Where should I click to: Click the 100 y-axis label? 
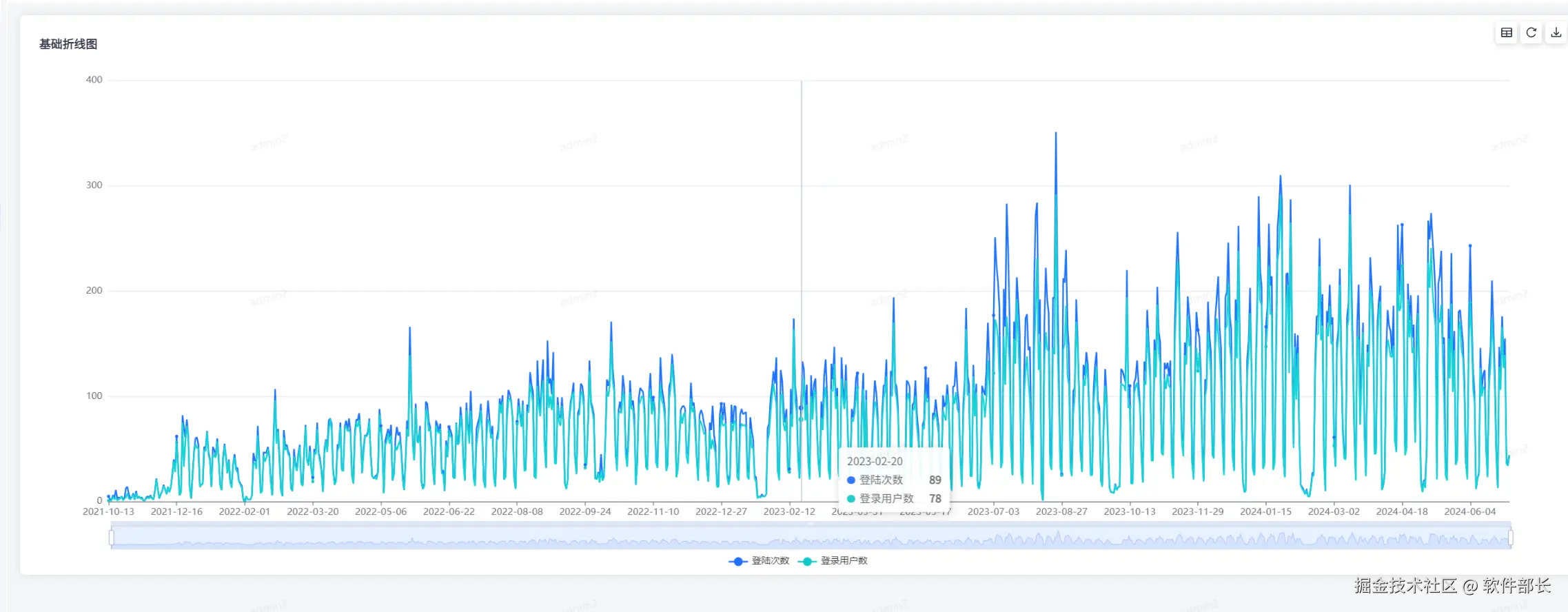(94, 396)
